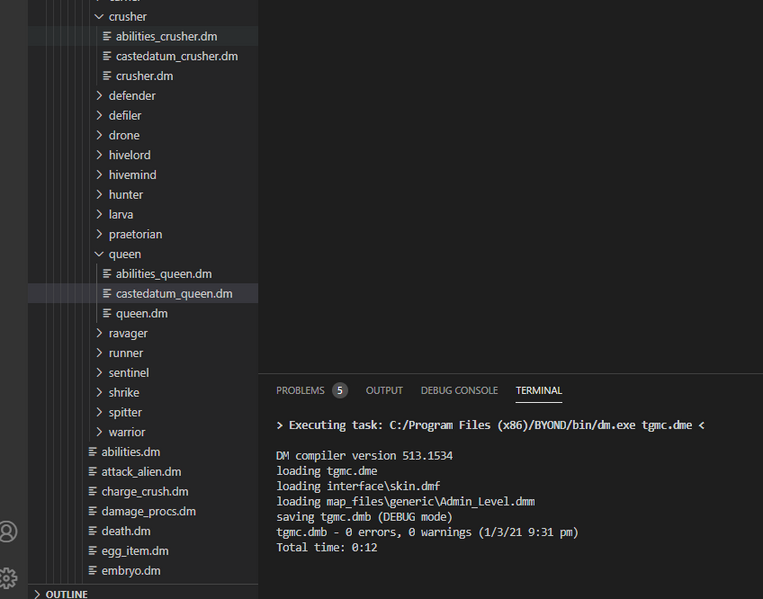Screen dimensions: 763x599
Task: Click the file icon beside charge_crush.dm
Action: [92, 491]
